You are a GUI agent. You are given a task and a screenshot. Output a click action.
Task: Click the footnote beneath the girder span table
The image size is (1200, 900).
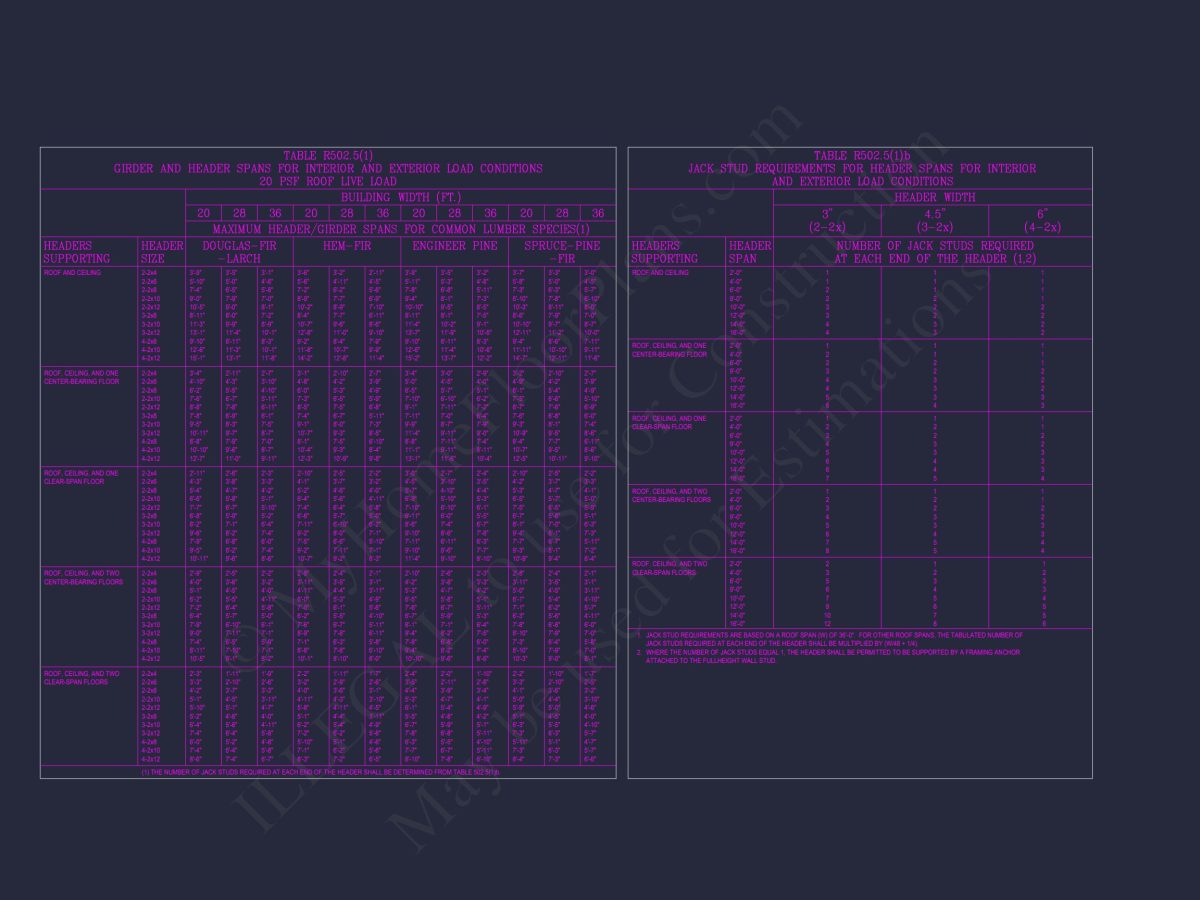coord(320,772)
